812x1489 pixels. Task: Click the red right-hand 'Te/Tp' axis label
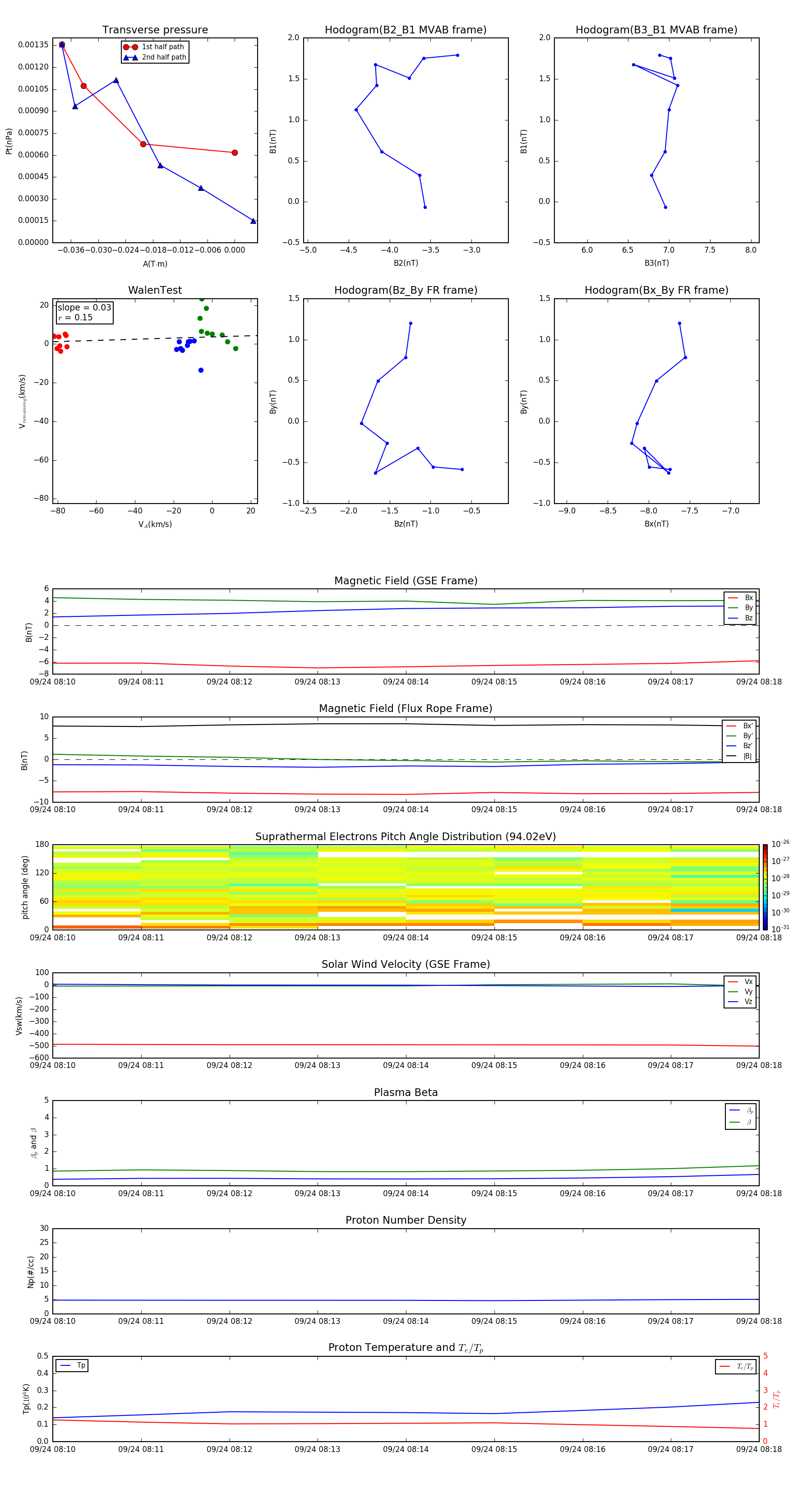777,1399
